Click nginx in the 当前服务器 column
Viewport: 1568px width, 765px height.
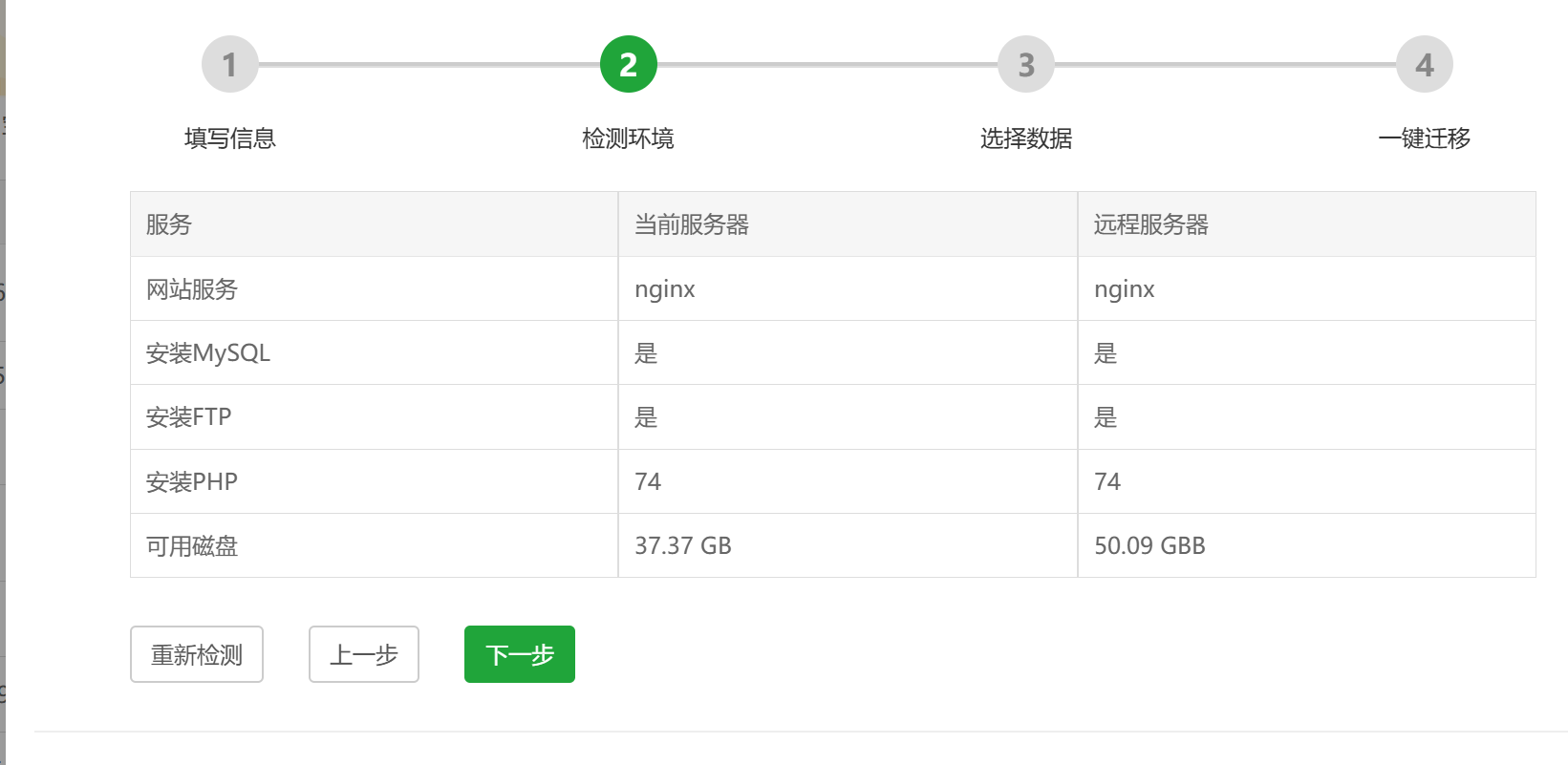click(665, 289)
